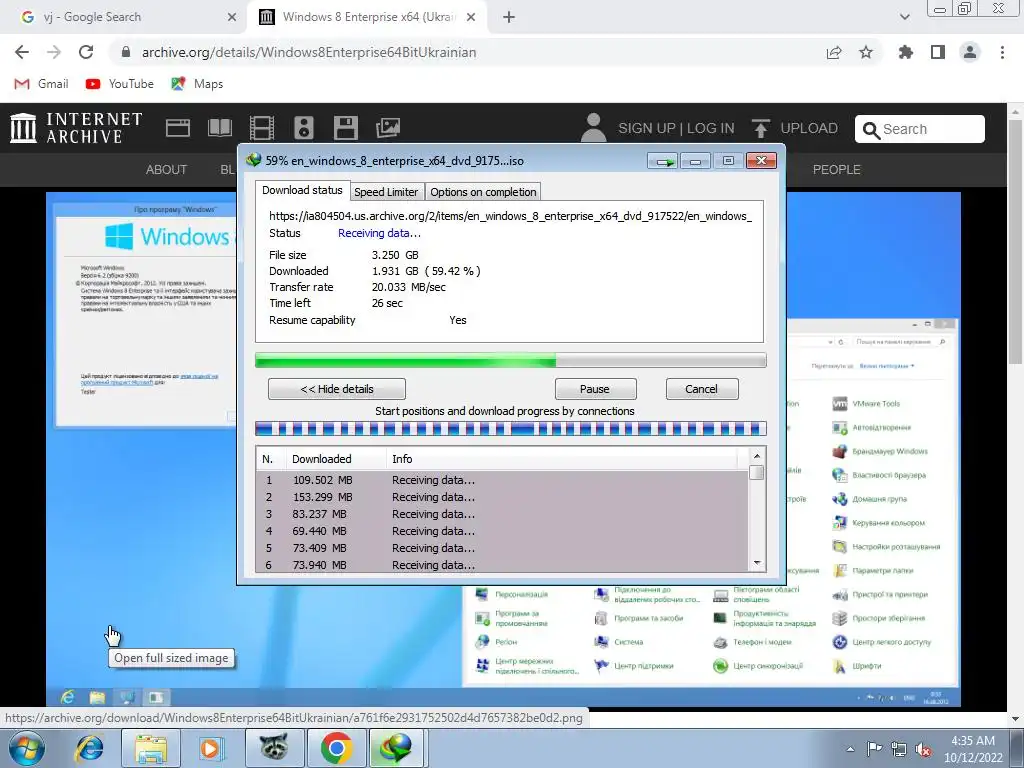Viewport: 1024px width, 768px height.
Task: Open Internet Explorer from the taskbar
Action: (x=88, y=748)
